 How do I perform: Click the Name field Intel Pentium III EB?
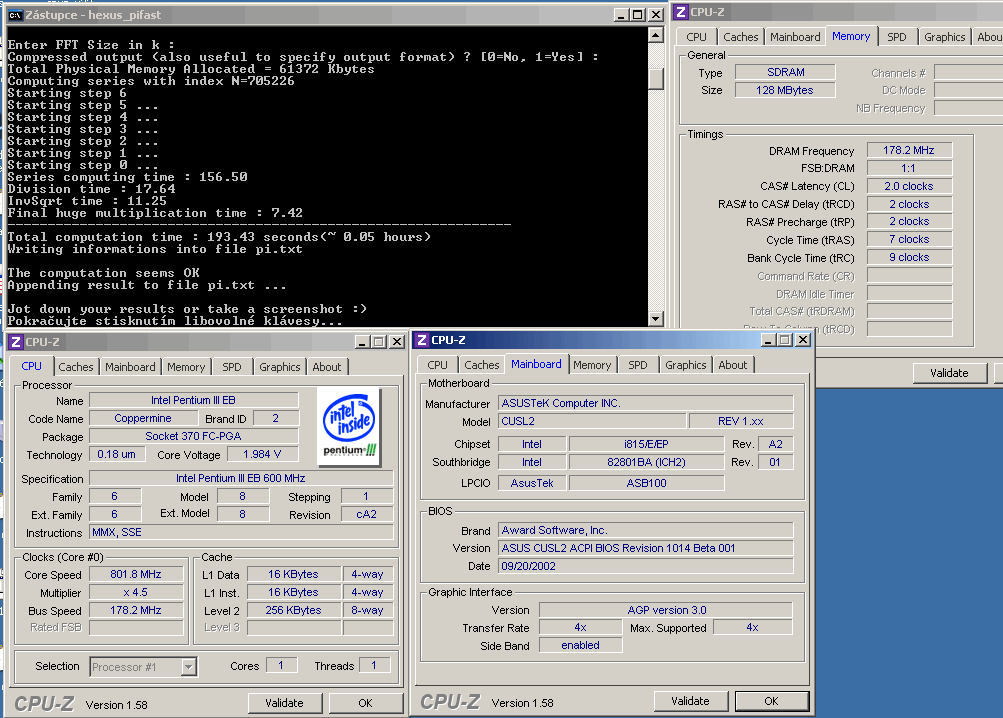pos(193,401)
